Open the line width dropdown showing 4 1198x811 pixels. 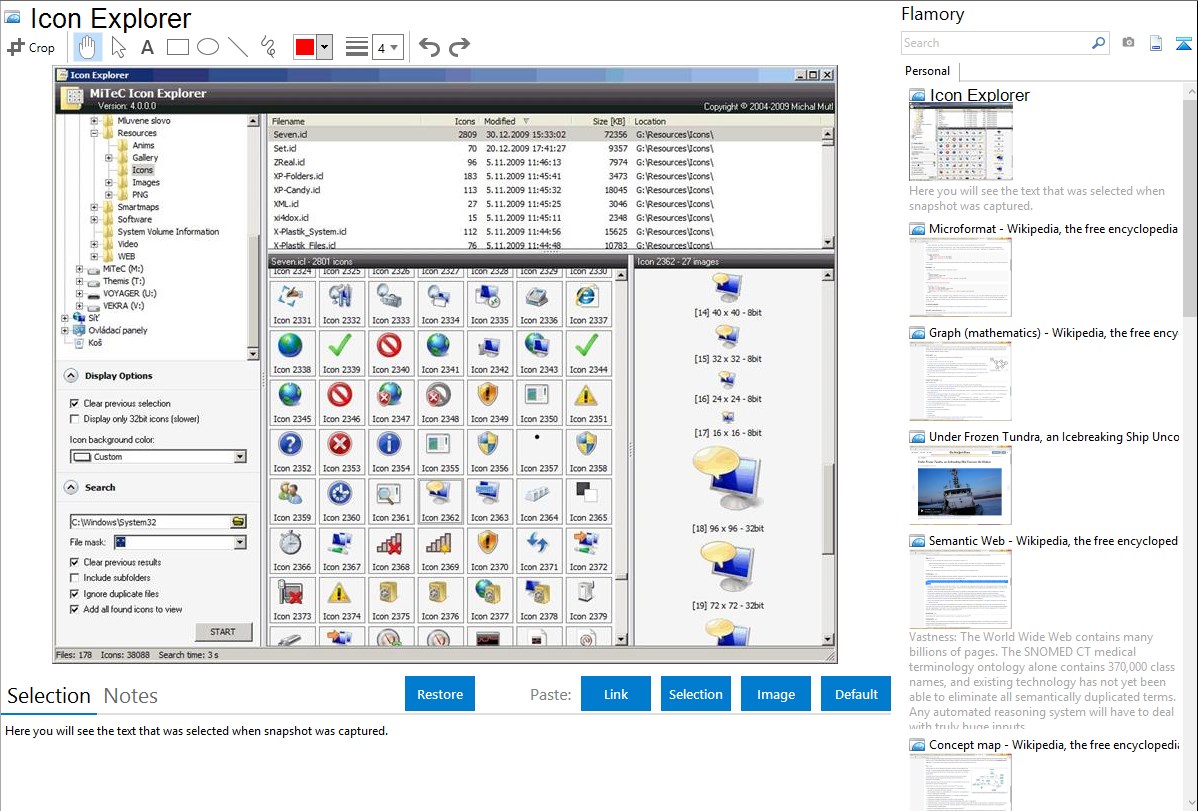click(x=387, y=47)
